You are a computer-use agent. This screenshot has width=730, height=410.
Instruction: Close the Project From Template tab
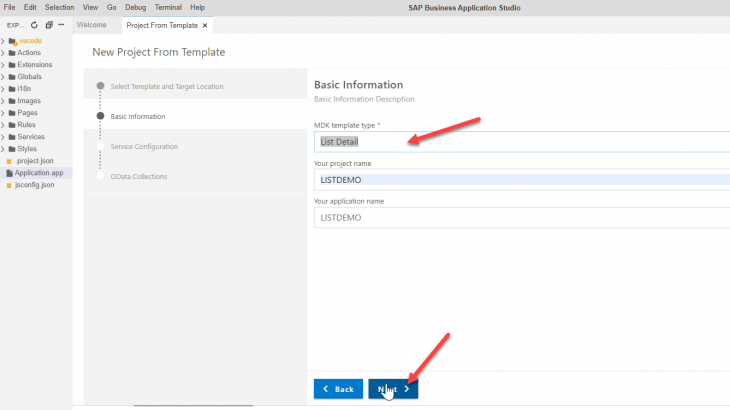point(205,25)
